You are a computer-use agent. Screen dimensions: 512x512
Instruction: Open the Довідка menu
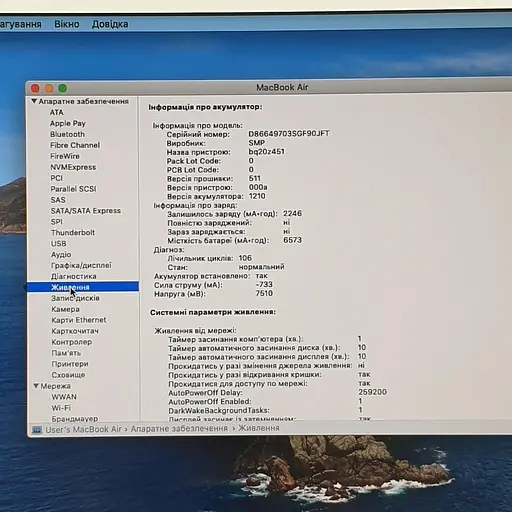pyautogui.click(x=110, y=24)
